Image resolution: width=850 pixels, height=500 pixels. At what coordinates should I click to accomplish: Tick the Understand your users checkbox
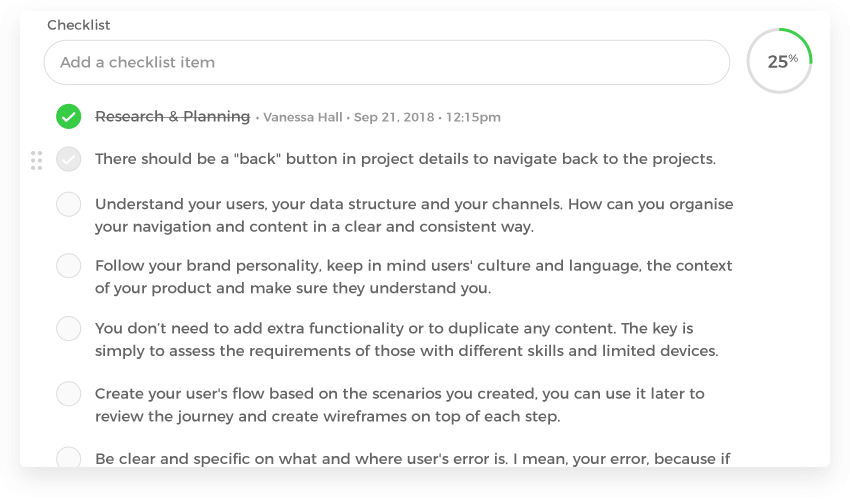point(68,205)
